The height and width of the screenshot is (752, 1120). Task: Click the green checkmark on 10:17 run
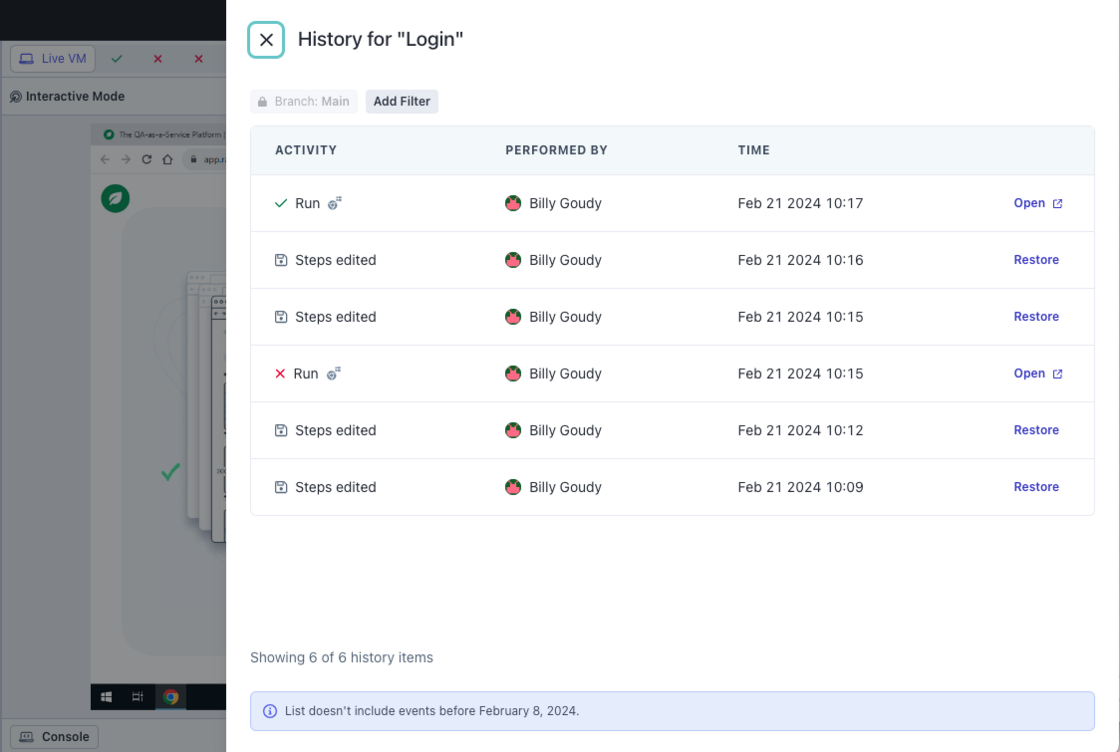[x=281, y=203]
